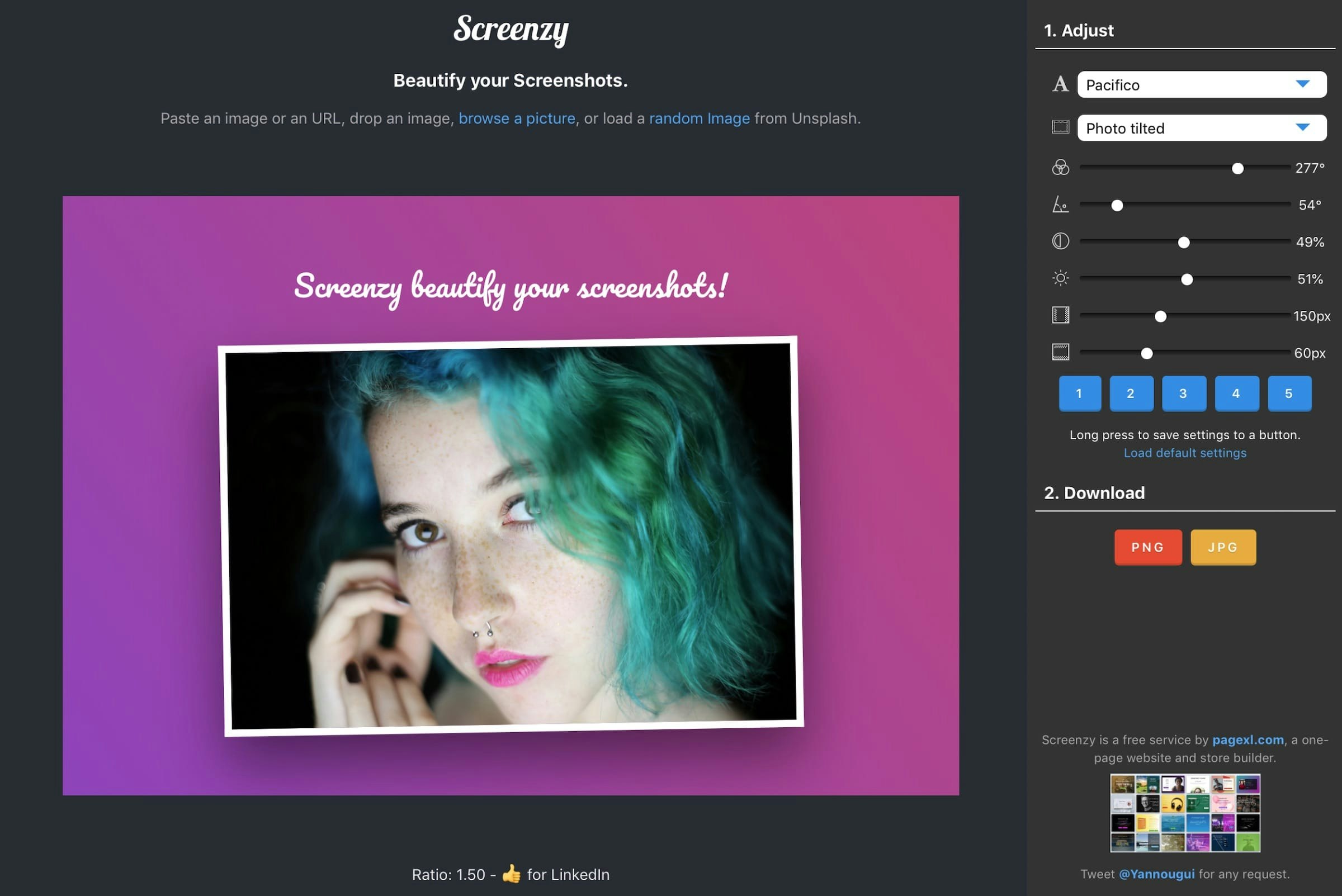Click the font (A) icon in the Adjust panel
Image resolution: width=1342 pixels, height=896 pixels.
click(1060, 84)
